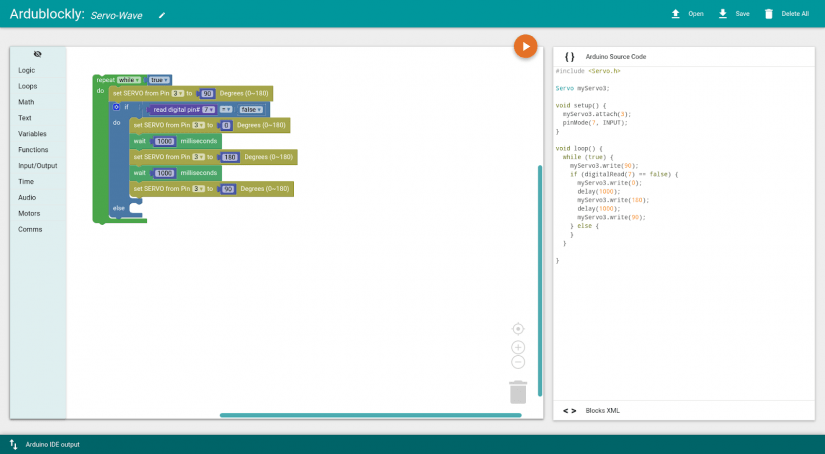Select the Motors toolbox category
The height and width of the screenshot is (454, 825).
click(30, 213)
